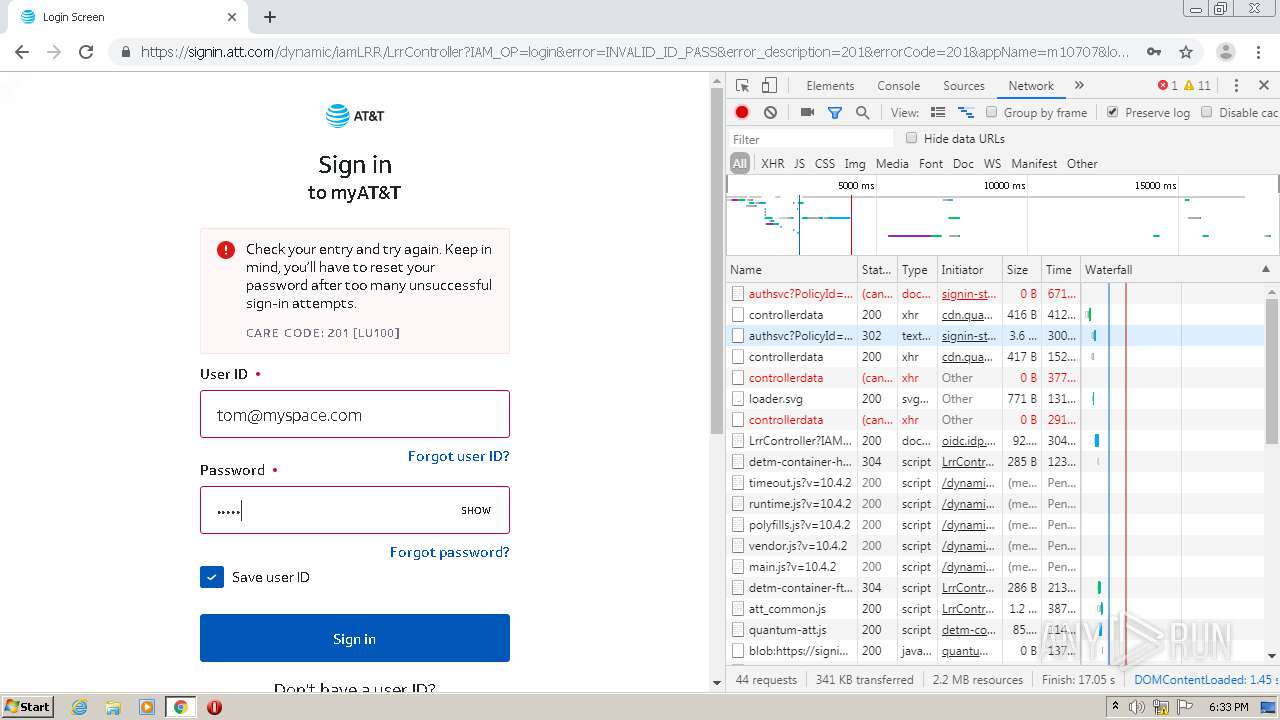Open Forgot password? link

pos(450,552)
